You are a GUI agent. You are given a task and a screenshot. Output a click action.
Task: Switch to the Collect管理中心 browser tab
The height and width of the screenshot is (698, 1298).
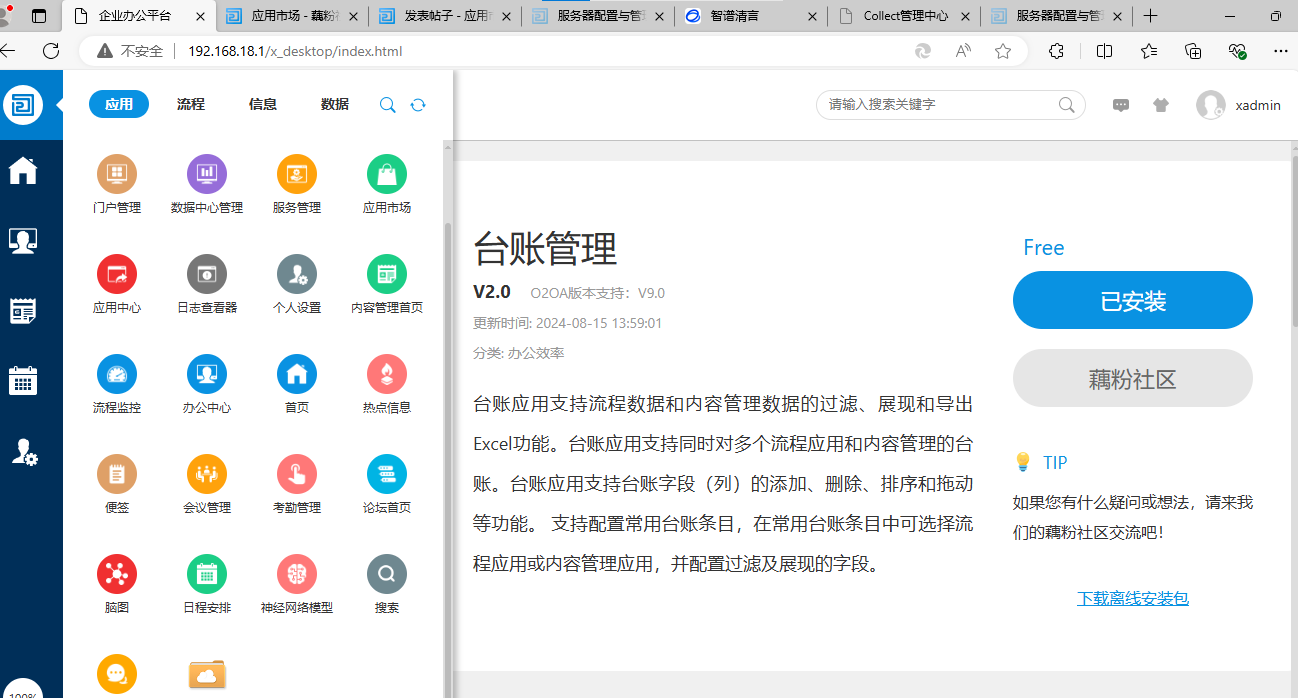pyautogui.click(x=904, y=16)
